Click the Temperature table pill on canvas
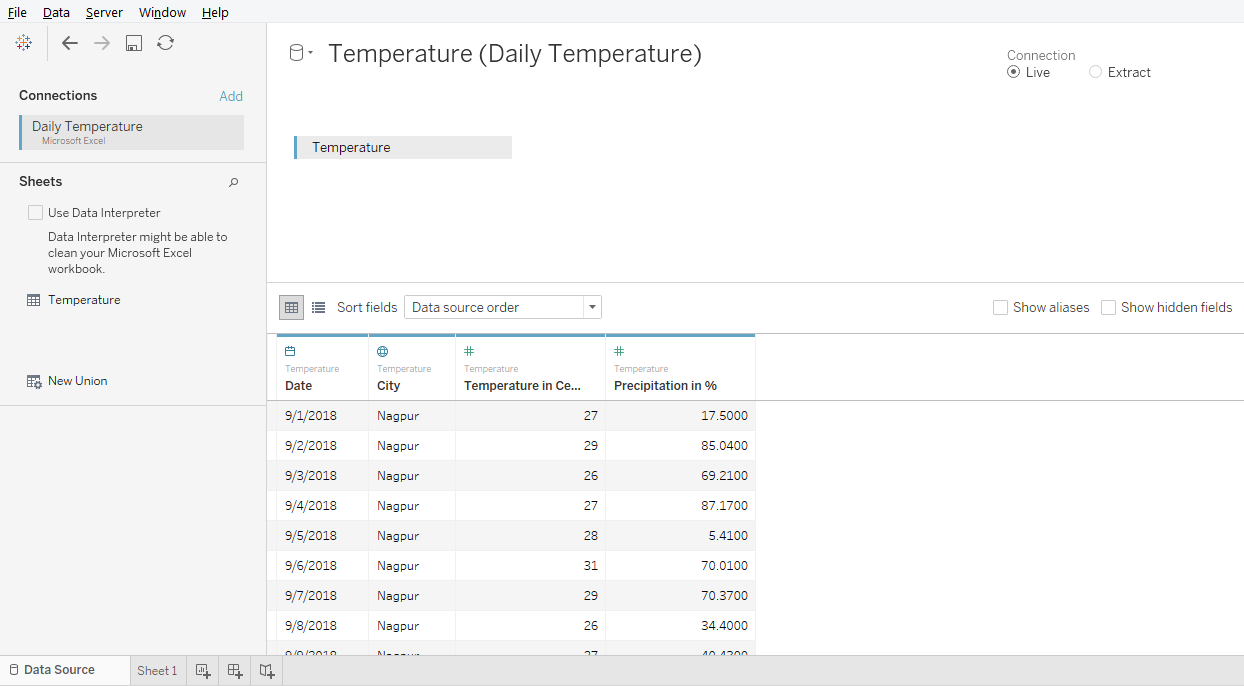1244x686 pixels. click(403, 148)
